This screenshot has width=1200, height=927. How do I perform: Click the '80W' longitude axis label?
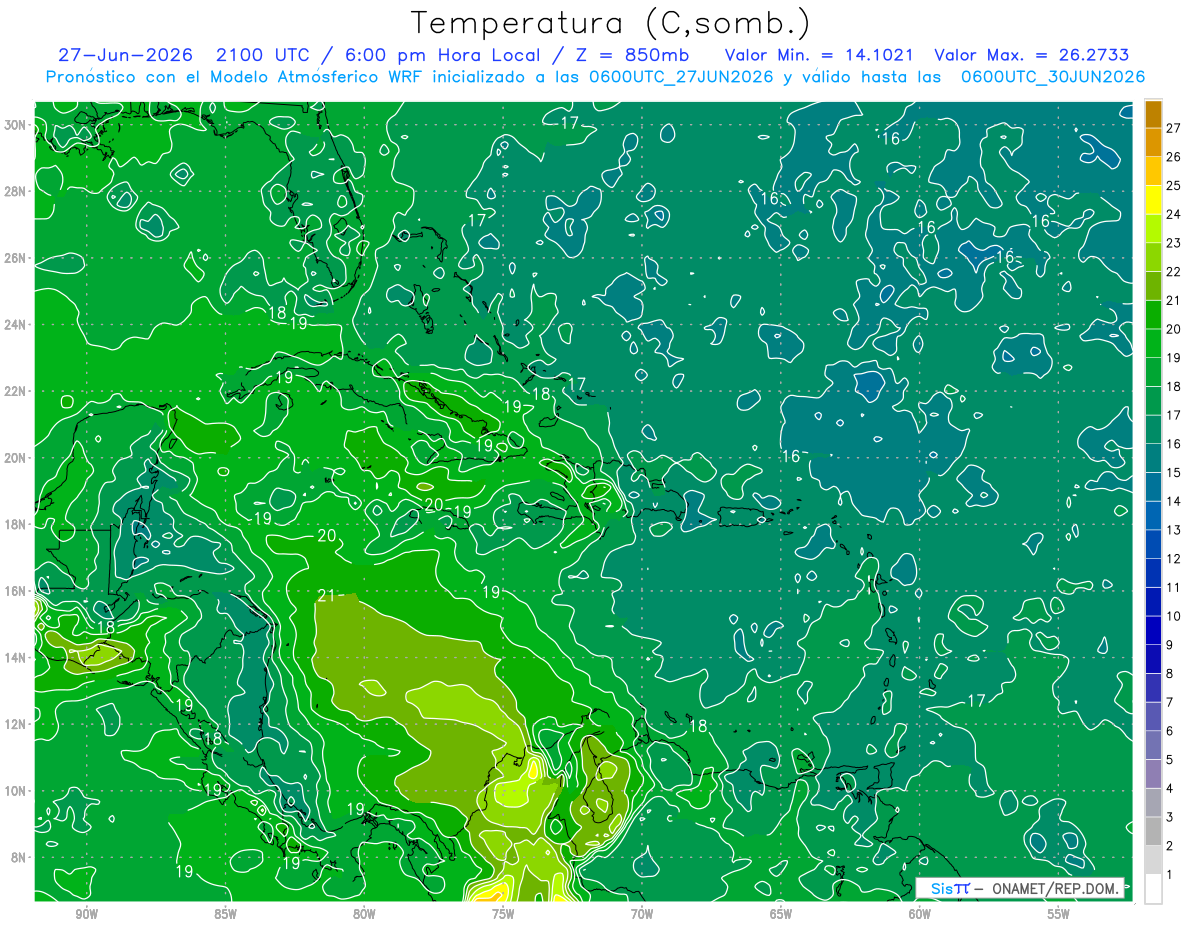364,914
